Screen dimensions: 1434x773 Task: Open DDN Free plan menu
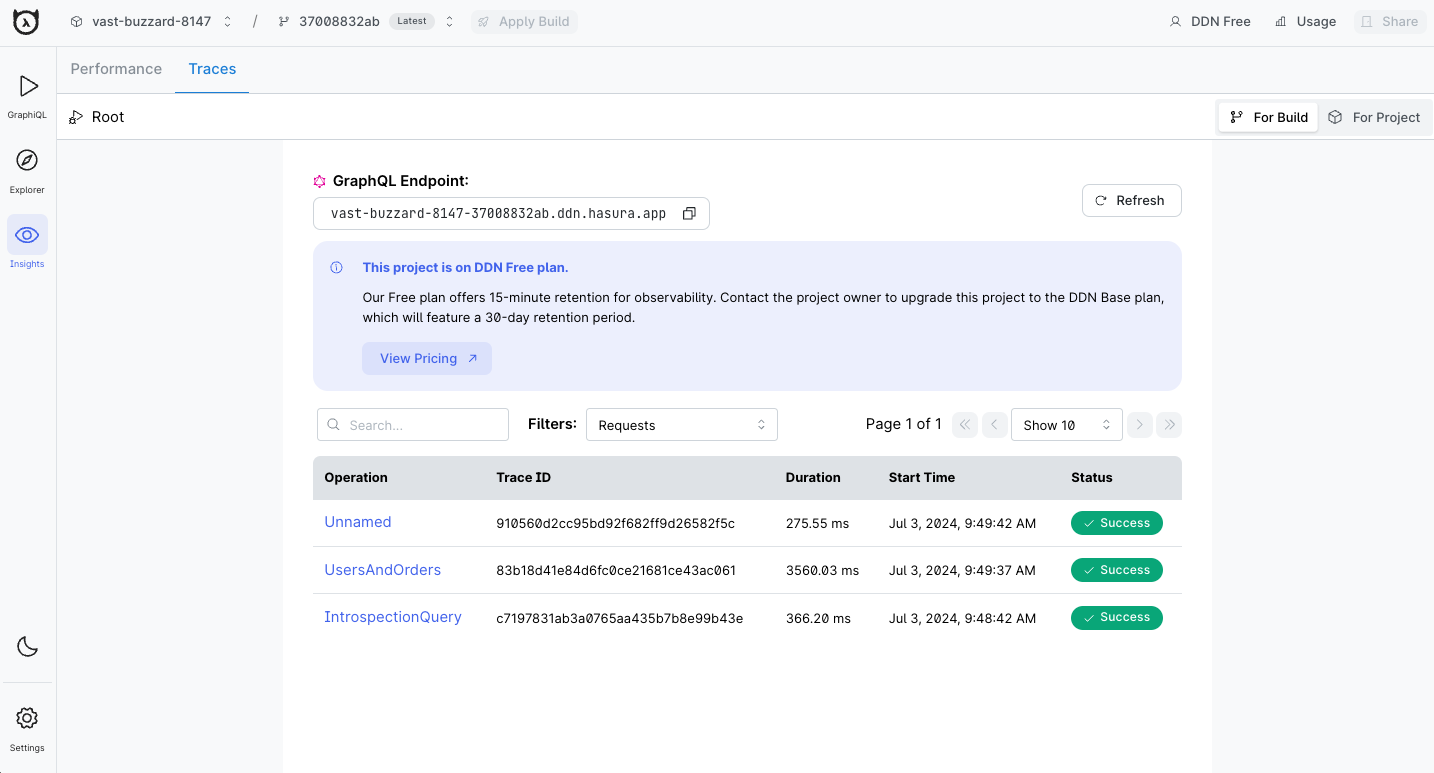(1210, 21)
